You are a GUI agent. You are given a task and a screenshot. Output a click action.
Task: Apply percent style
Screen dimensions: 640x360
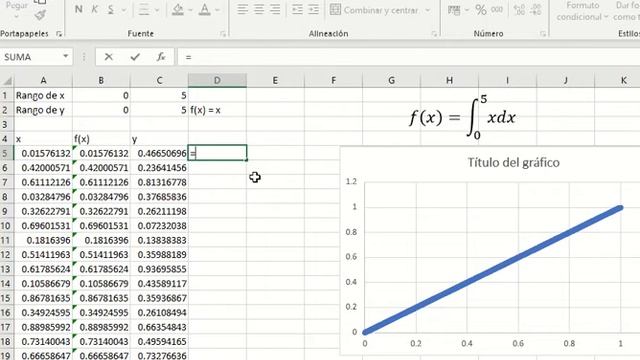click(481, 10)
